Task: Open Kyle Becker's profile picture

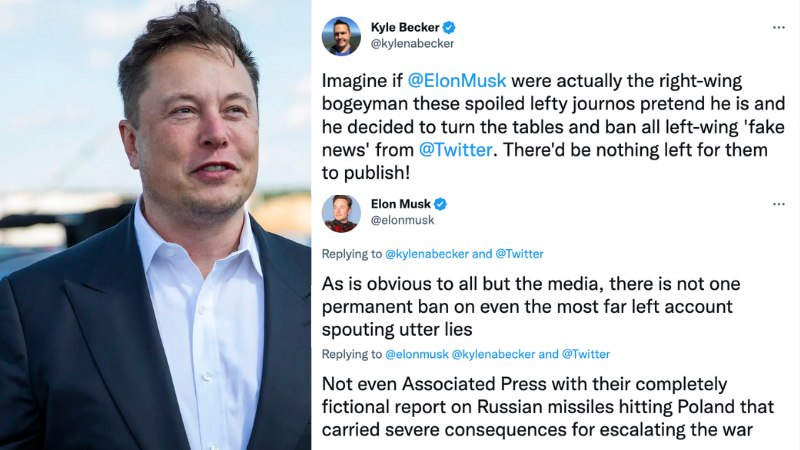Action: [341, 36]
